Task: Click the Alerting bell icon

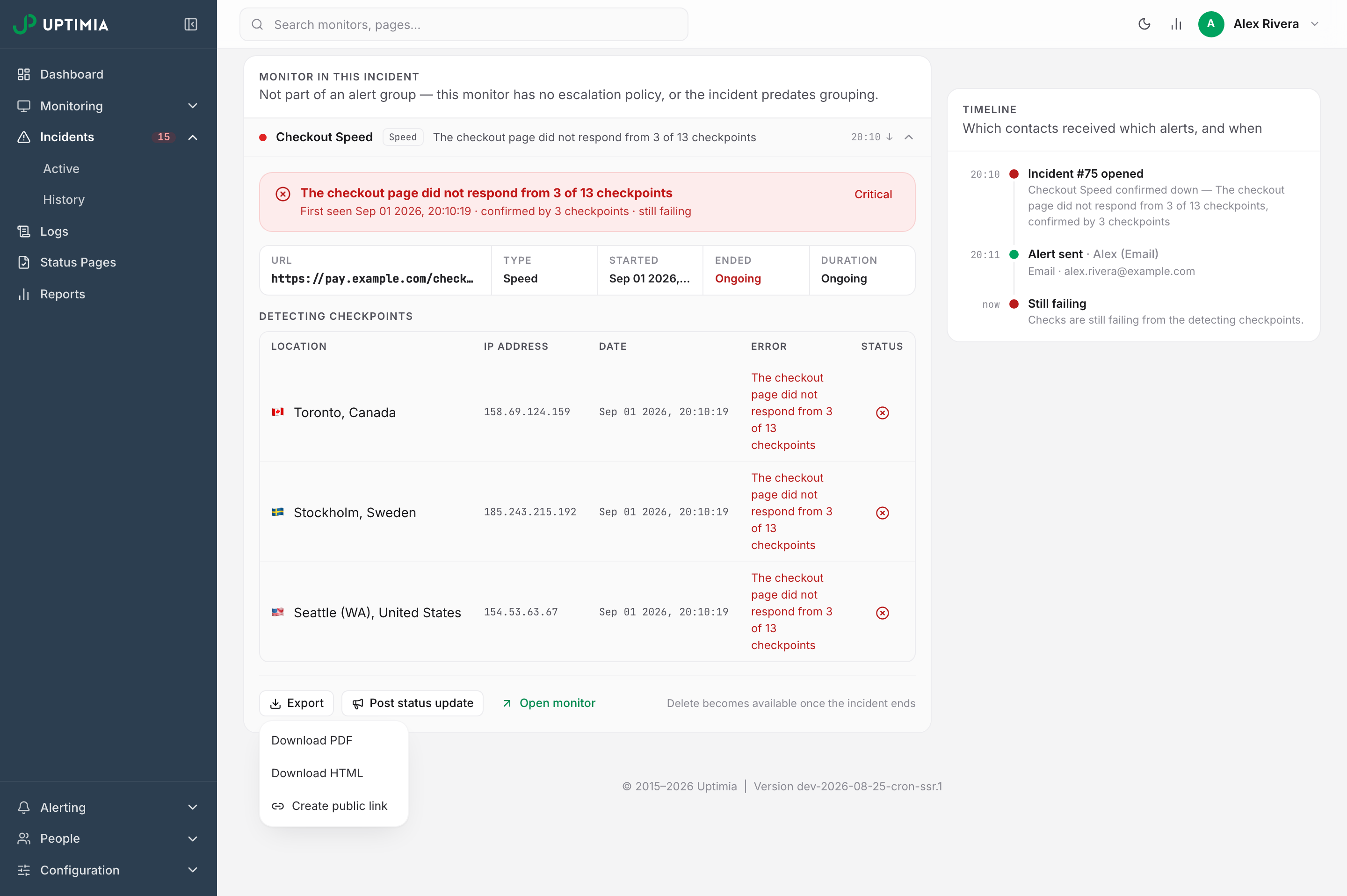Action: click(x=23, y=808)
